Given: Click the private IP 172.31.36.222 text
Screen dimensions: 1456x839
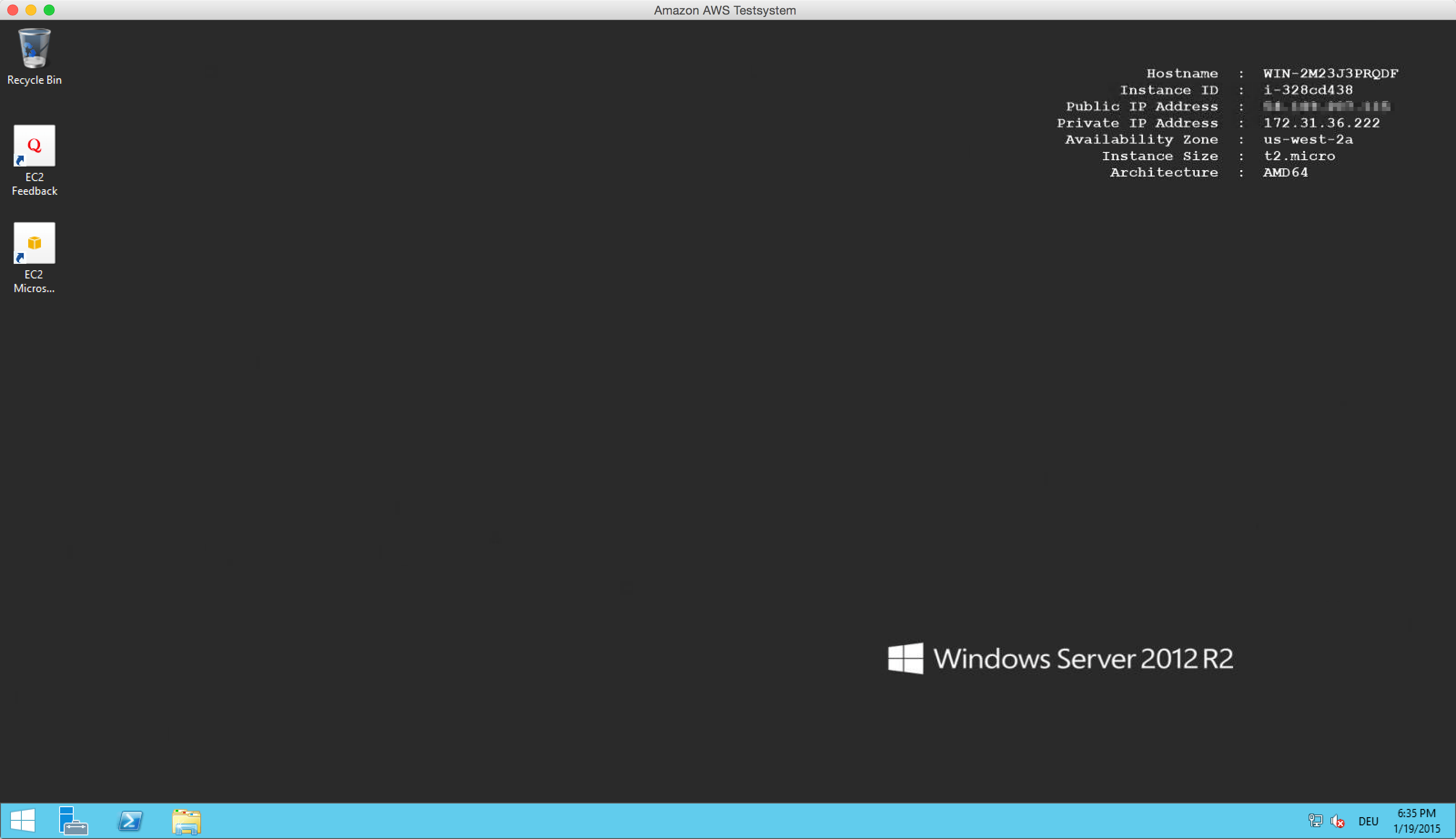Looking at the screenshot, I should coord(1321,123).
